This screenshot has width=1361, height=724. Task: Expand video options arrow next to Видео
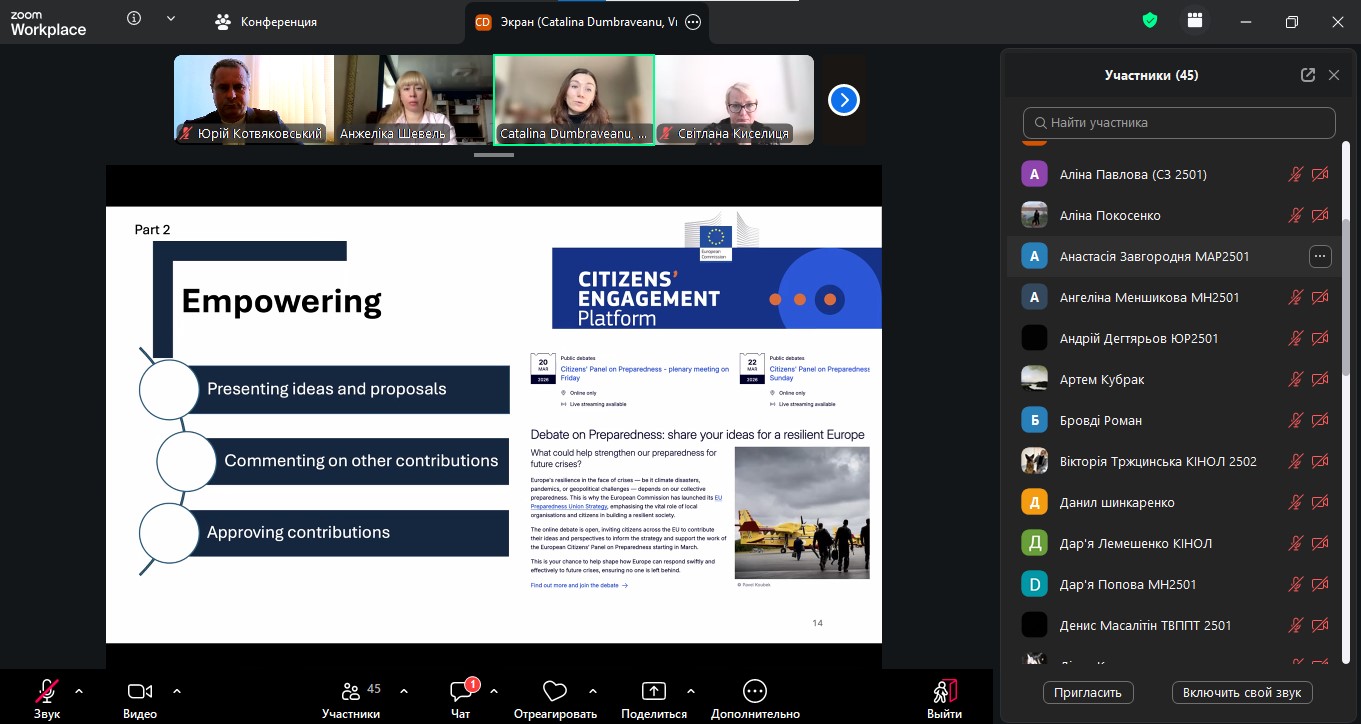tap(177, 690)
